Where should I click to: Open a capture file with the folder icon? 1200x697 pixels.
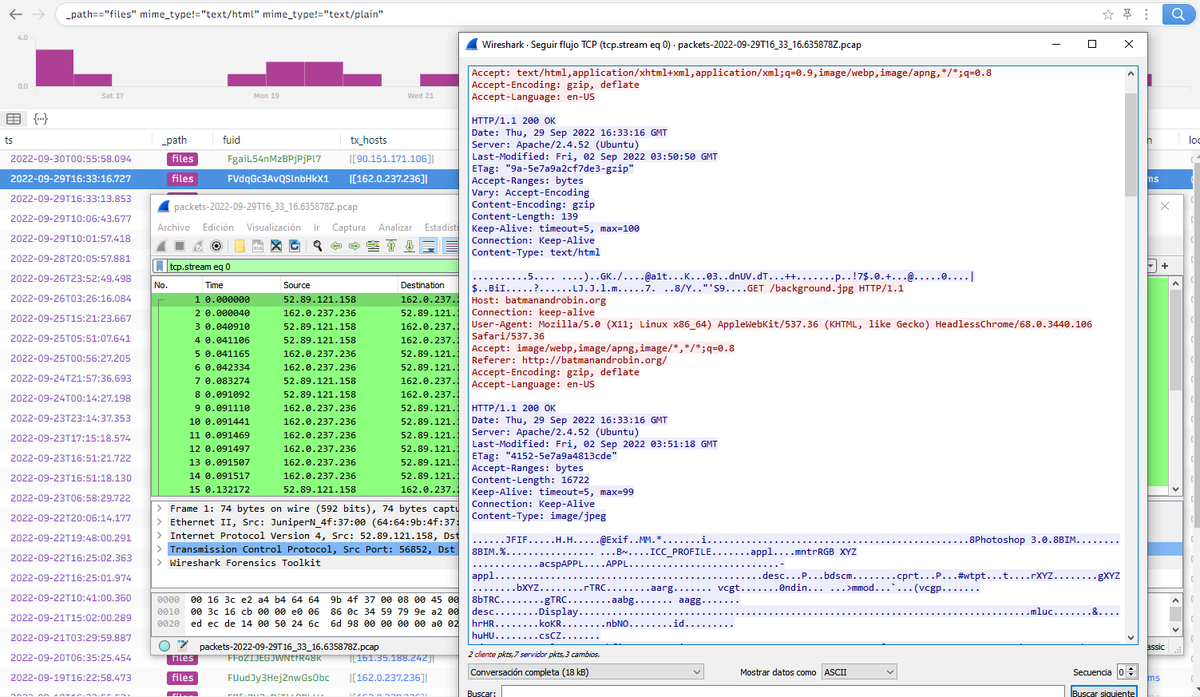(240, 245)
